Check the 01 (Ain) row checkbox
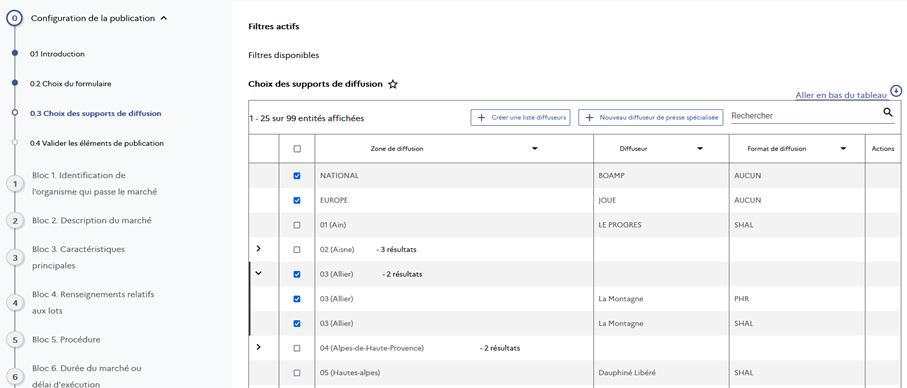Viewport: 907px width, 388px height. 297,225
